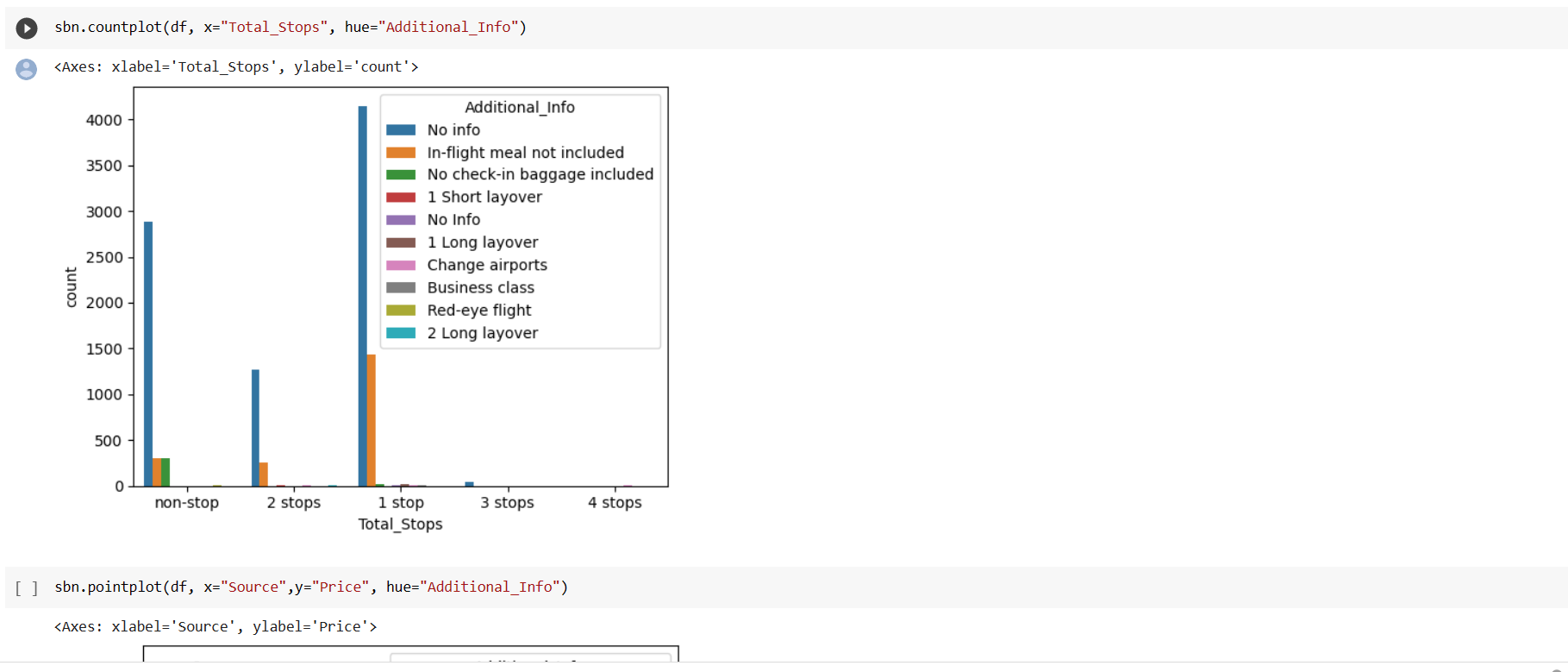Screen dimensions: 1568x672
Task: Click orange 'In-flight meal not included' swatch
Action: [x=401, y=153]
